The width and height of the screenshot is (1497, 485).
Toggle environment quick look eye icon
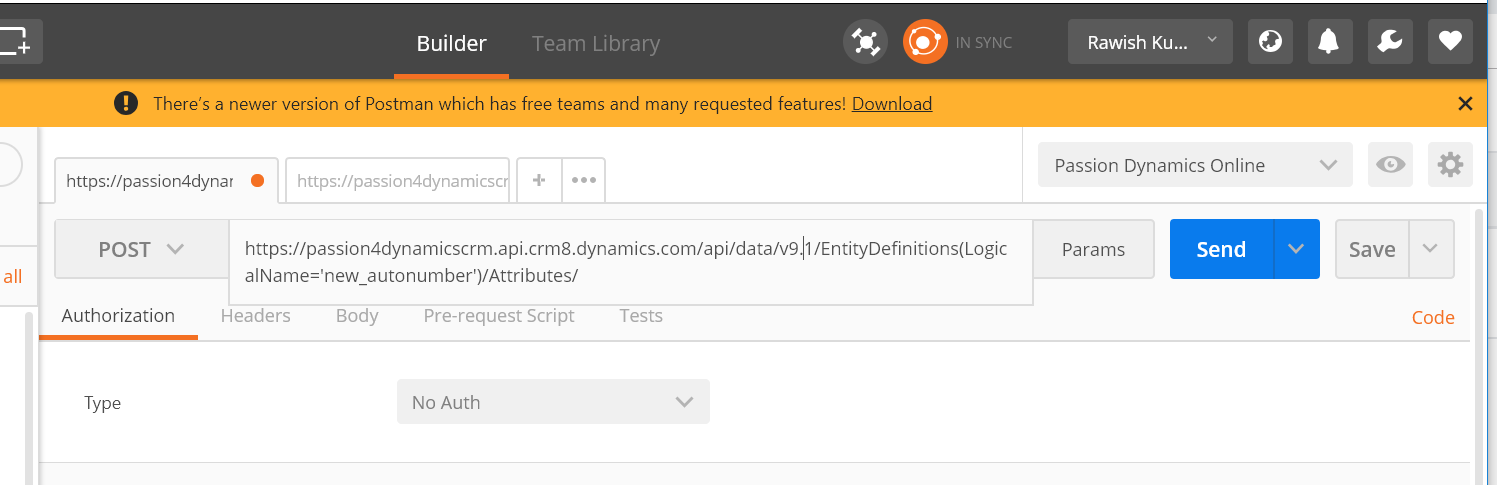click(1390, 165)
